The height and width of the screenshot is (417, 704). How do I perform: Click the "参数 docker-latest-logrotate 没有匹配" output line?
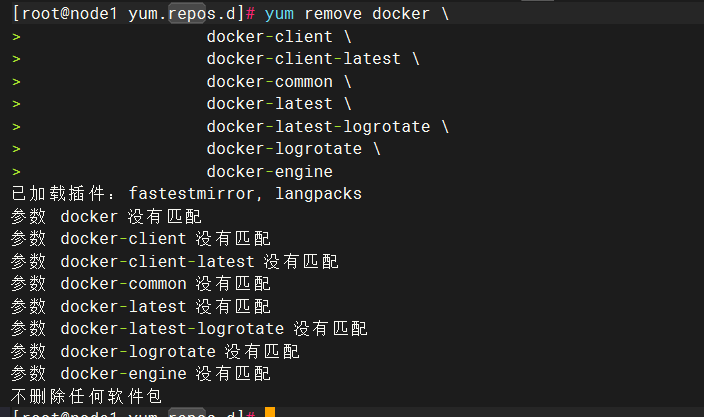tap(189, 329)
